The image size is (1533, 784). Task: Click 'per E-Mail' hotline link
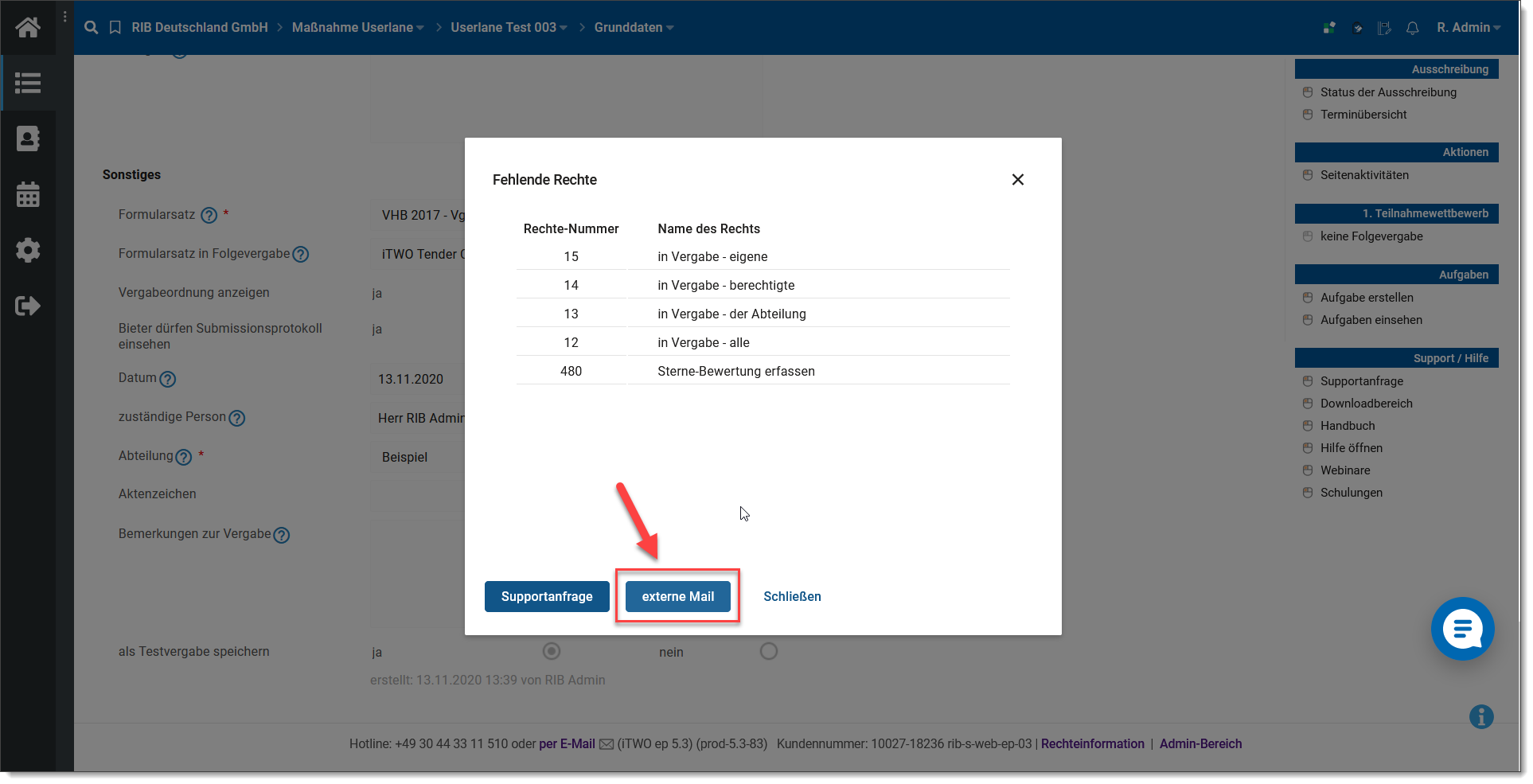tap(567, 744)
